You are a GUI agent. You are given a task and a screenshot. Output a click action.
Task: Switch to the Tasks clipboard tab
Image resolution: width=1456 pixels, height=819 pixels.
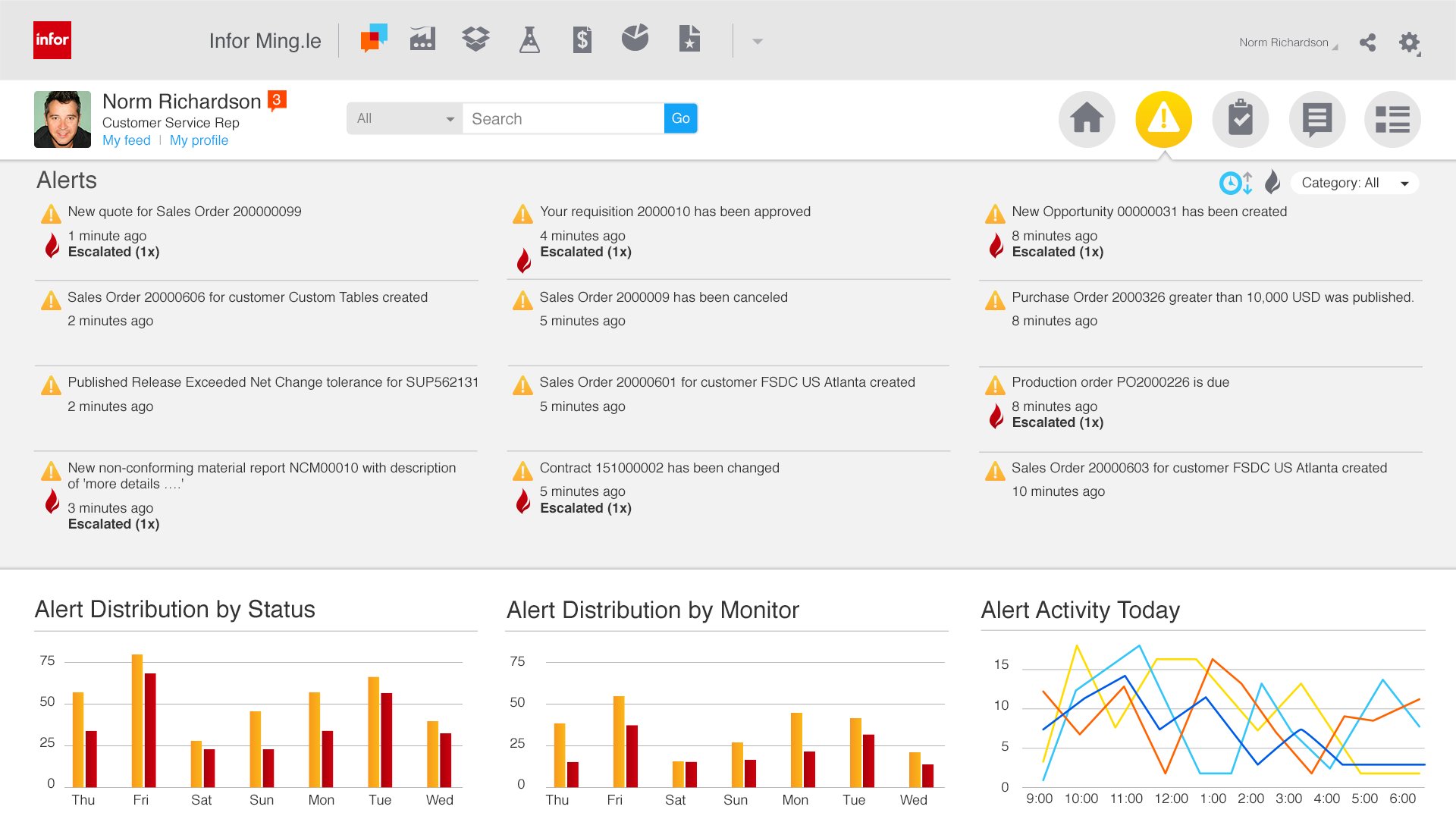pos(1240,119)
